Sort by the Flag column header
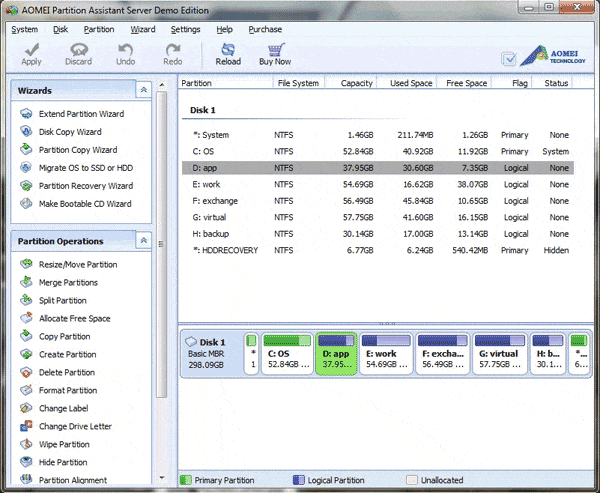The image size is (600, 493). (512, 83)
